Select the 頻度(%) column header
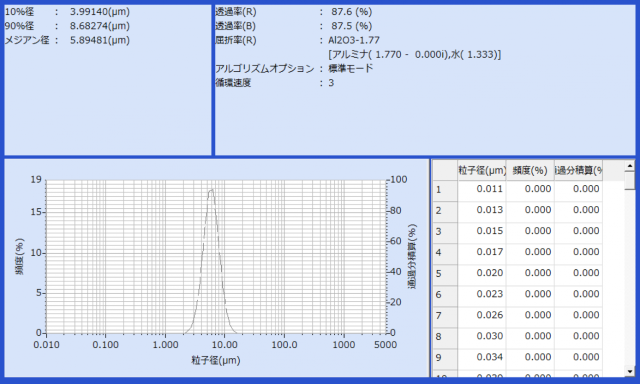Viewport: 640px width, 384px height. tap(530, 170)
